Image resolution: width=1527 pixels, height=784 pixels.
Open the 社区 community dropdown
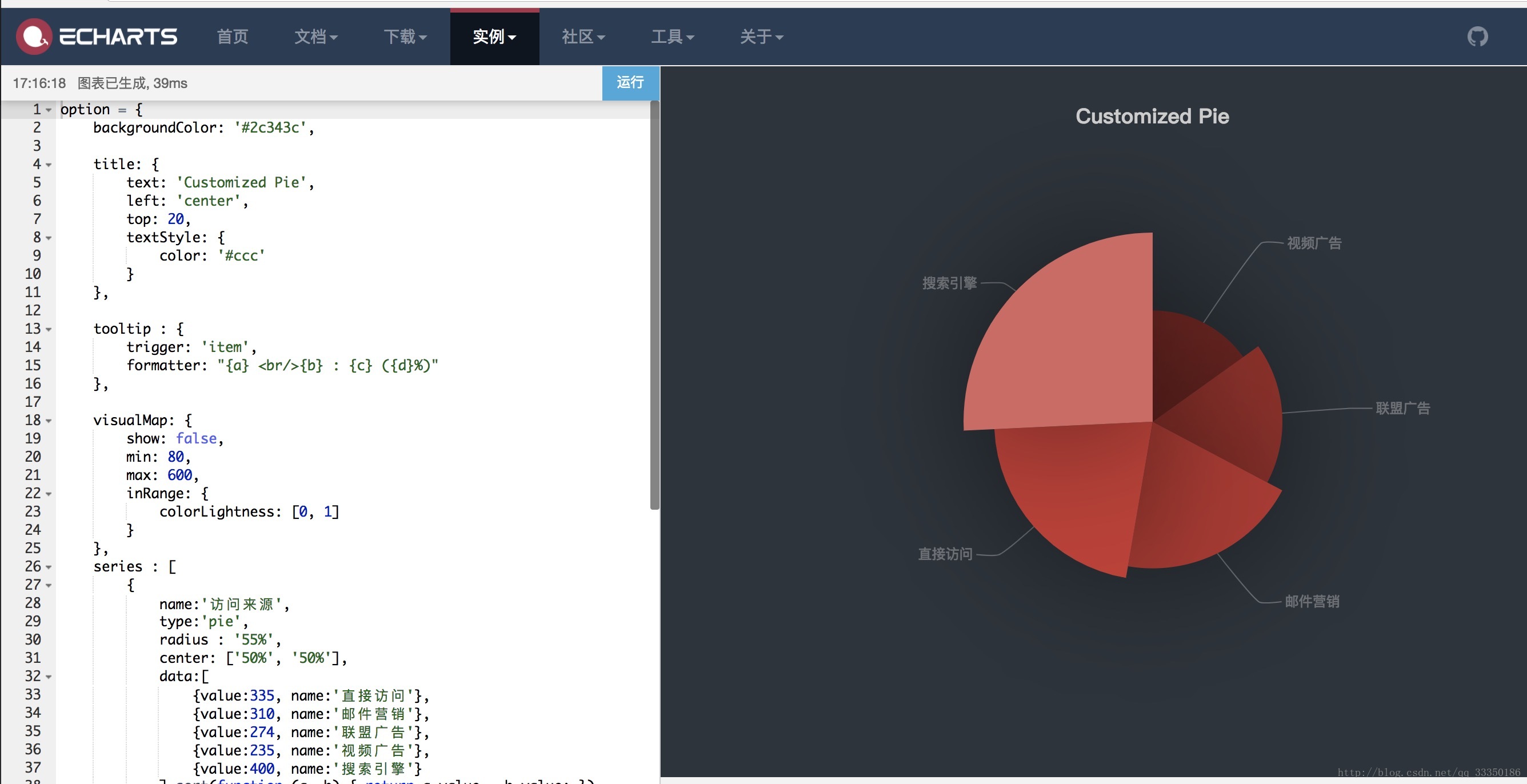[x=583, y=37]
